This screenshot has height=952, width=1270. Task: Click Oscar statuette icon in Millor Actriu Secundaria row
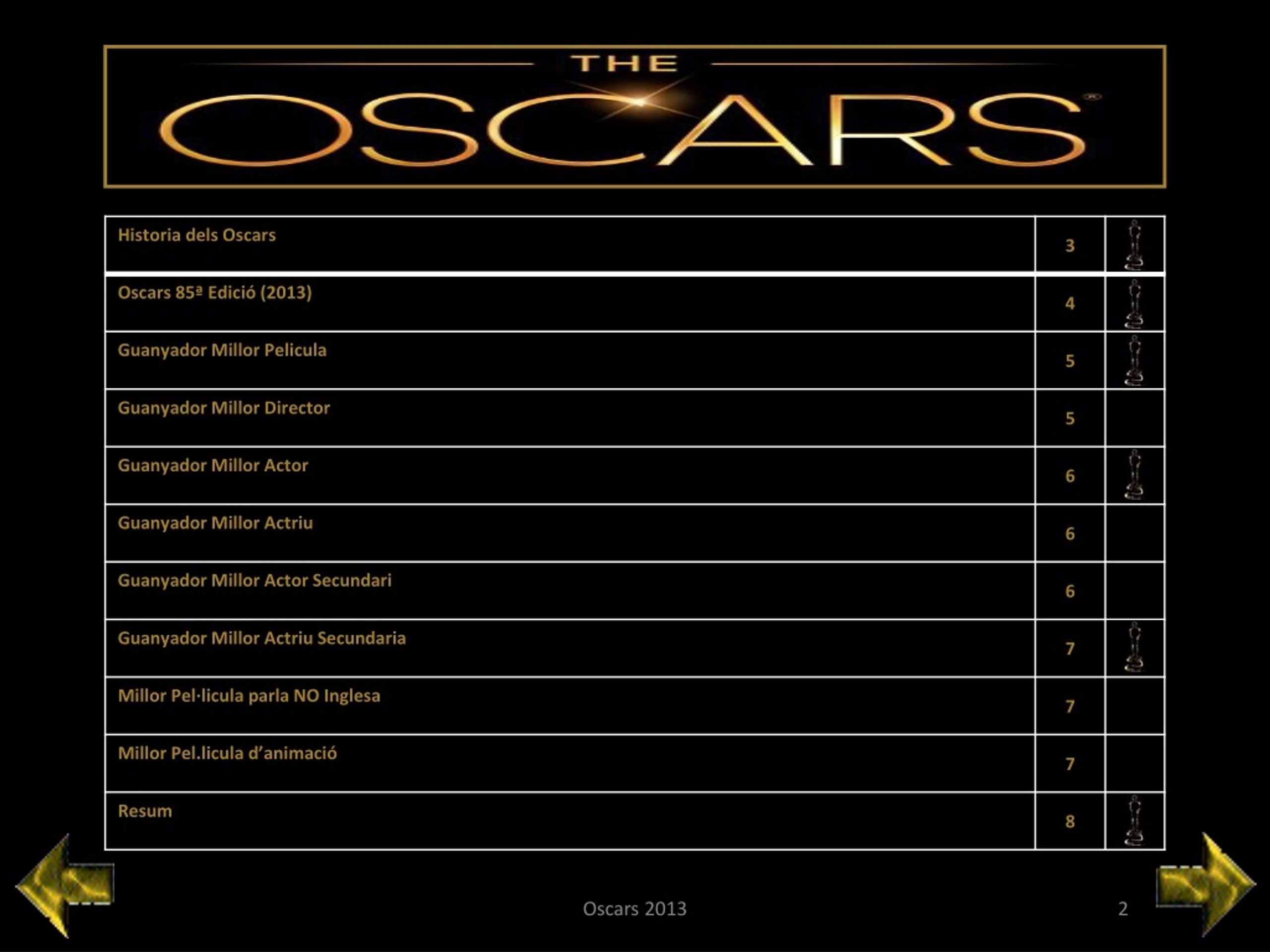1134,647
